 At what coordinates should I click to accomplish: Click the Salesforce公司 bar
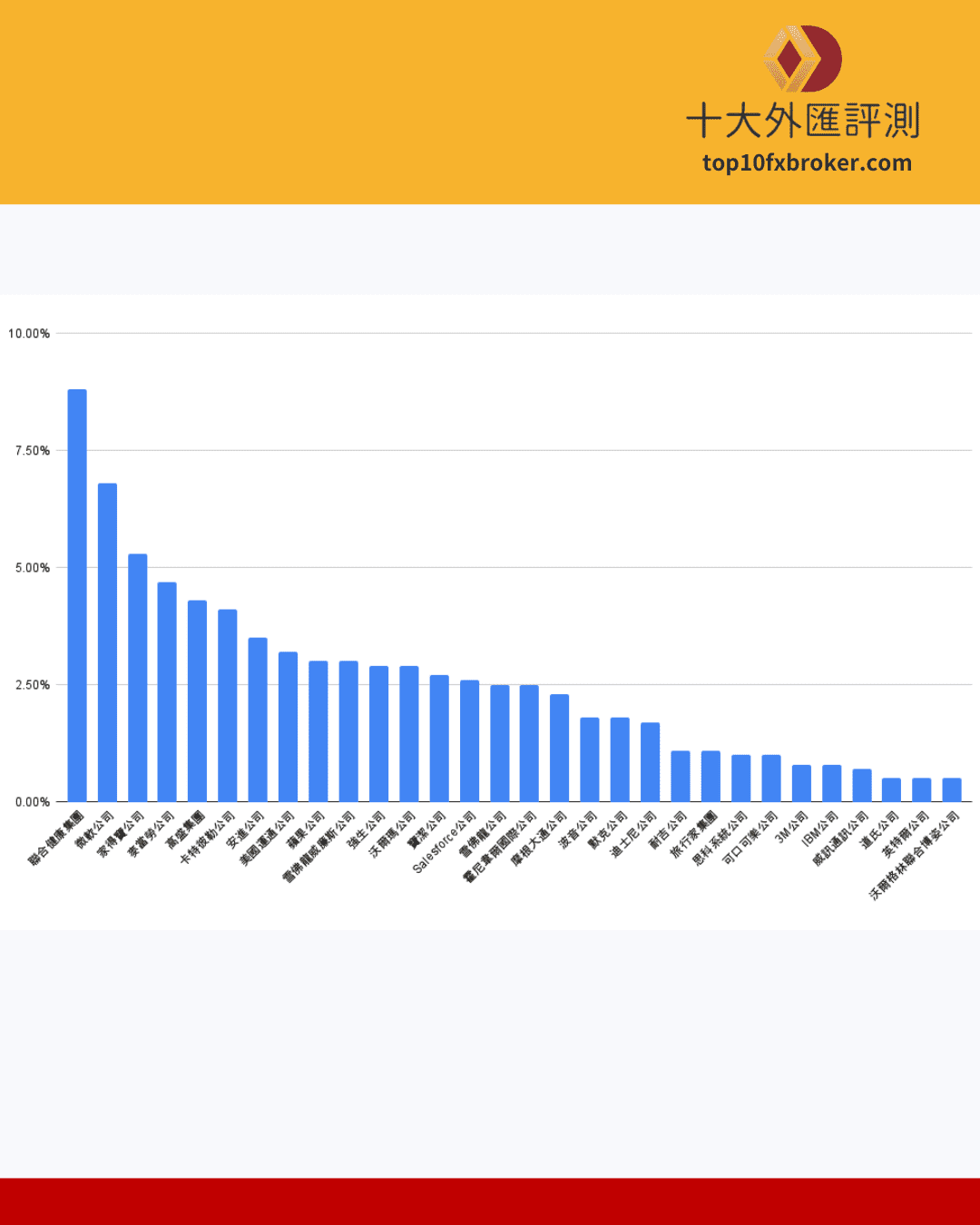469,740
